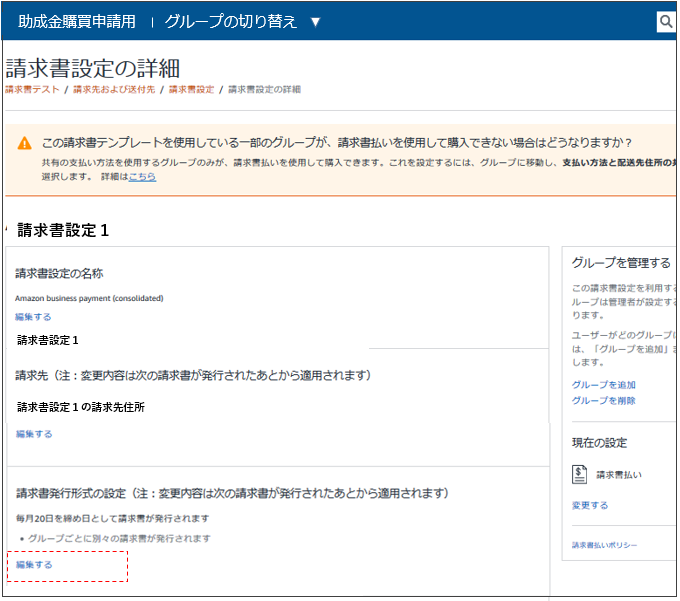Click the 請求書設定の名称 label
Image resolution: width=680 pixels, height=601 pixels.
click(59, 274)
